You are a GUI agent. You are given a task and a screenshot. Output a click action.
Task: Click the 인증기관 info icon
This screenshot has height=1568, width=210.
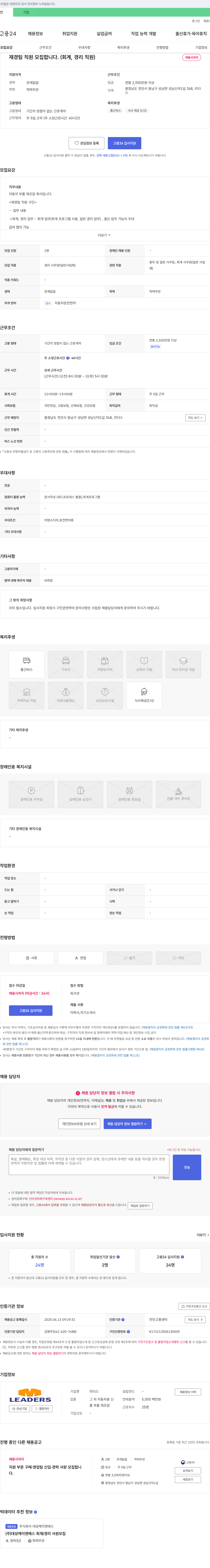pos(123,1320)
